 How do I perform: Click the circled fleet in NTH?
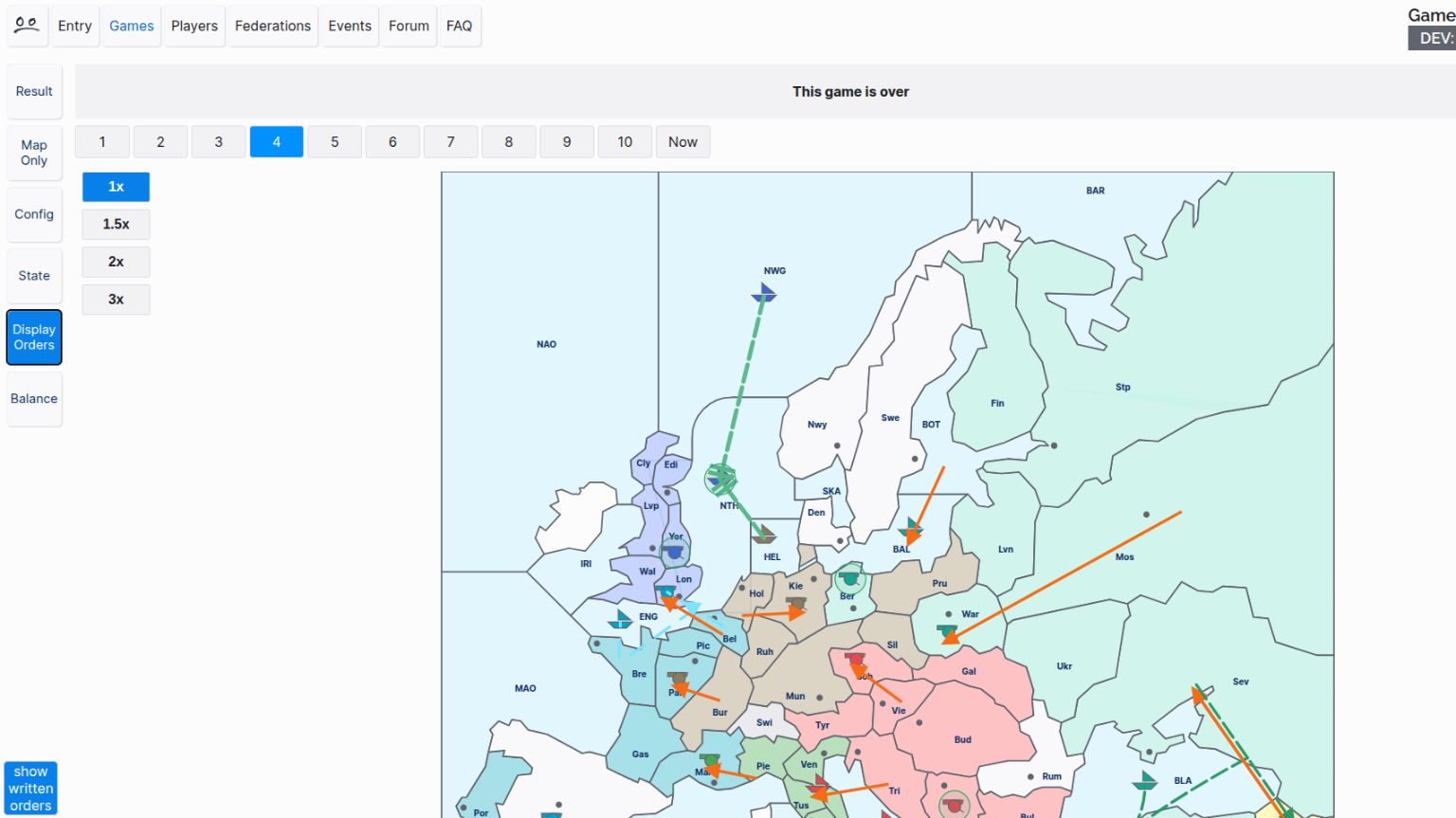(x=720, y=480)
